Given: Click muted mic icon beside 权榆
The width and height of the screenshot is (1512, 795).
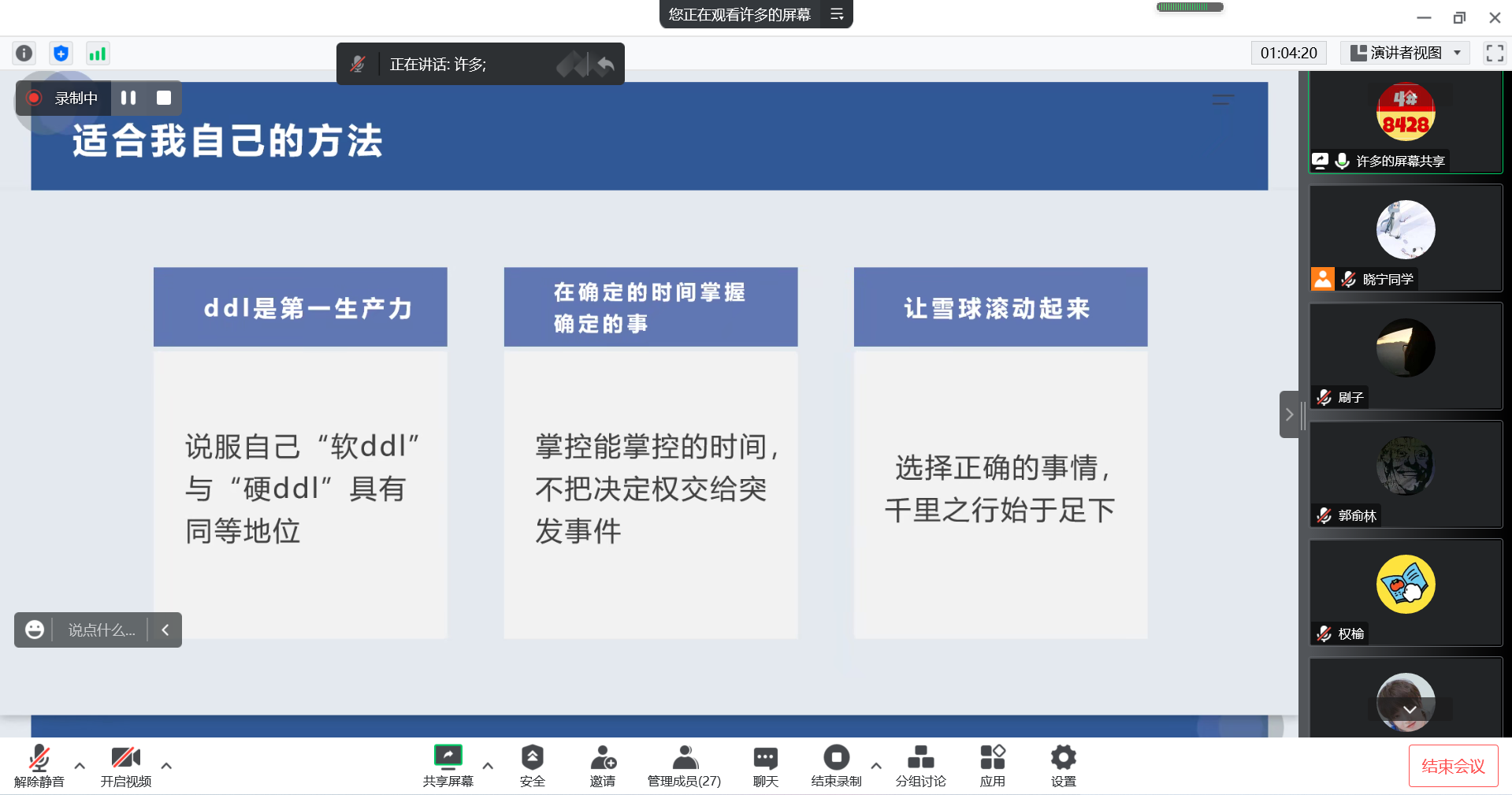Looking at the screenshot, I should pos(1324,633).
